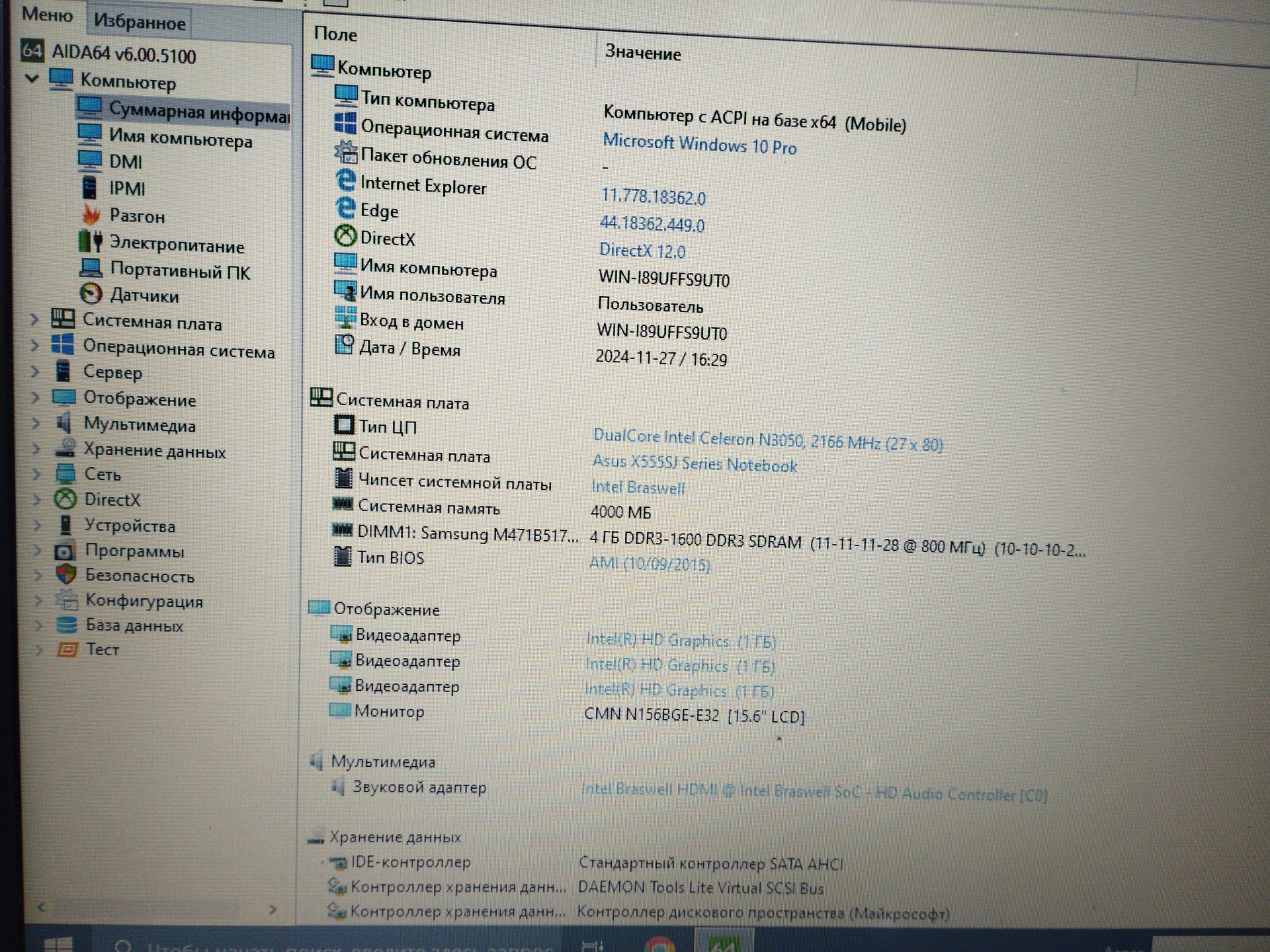Open Microsoft Windows 10 Pro link

click(699, 143)
